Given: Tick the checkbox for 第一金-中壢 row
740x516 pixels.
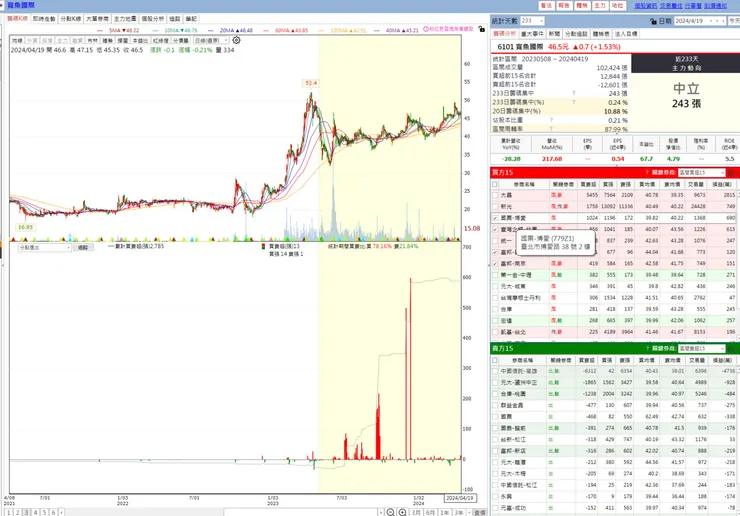Looking at the screenshot, I should (x=495, y=275).
